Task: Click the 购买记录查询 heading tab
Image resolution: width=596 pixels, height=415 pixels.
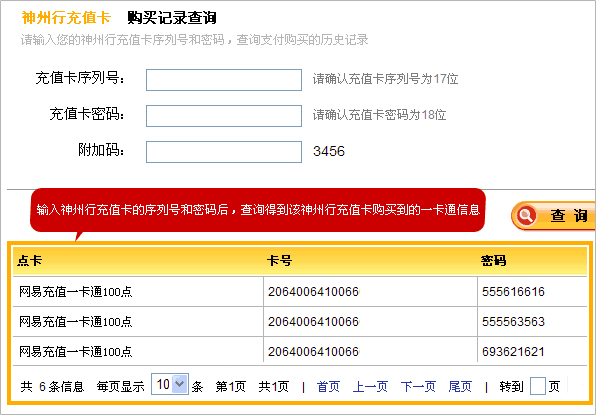Action: click(172, 18)
